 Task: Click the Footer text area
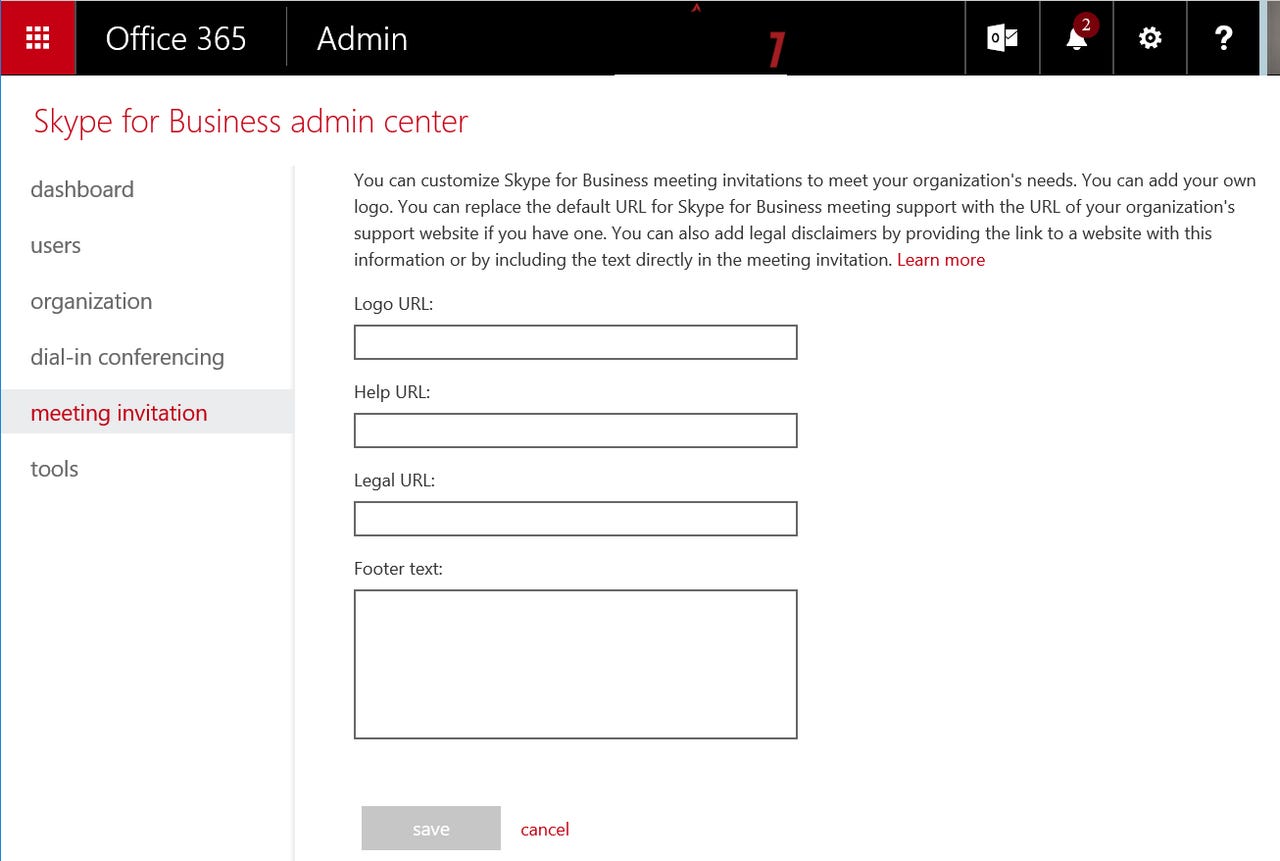coord(575,663)
